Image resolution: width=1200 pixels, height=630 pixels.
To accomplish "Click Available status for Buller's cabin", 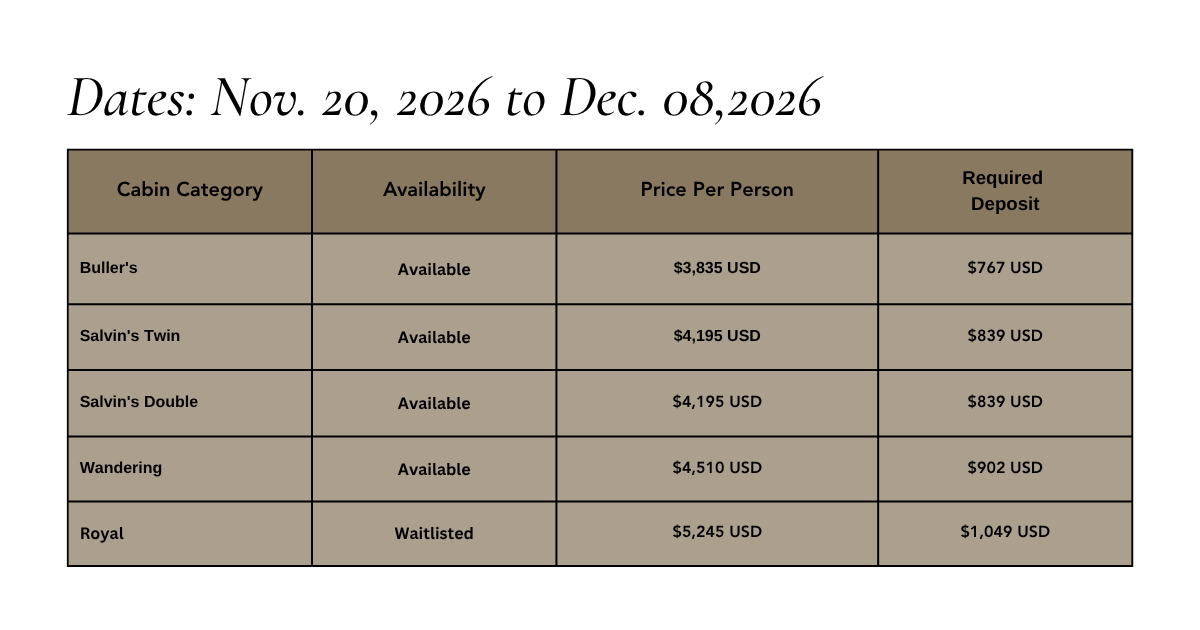I will [434, 270].
